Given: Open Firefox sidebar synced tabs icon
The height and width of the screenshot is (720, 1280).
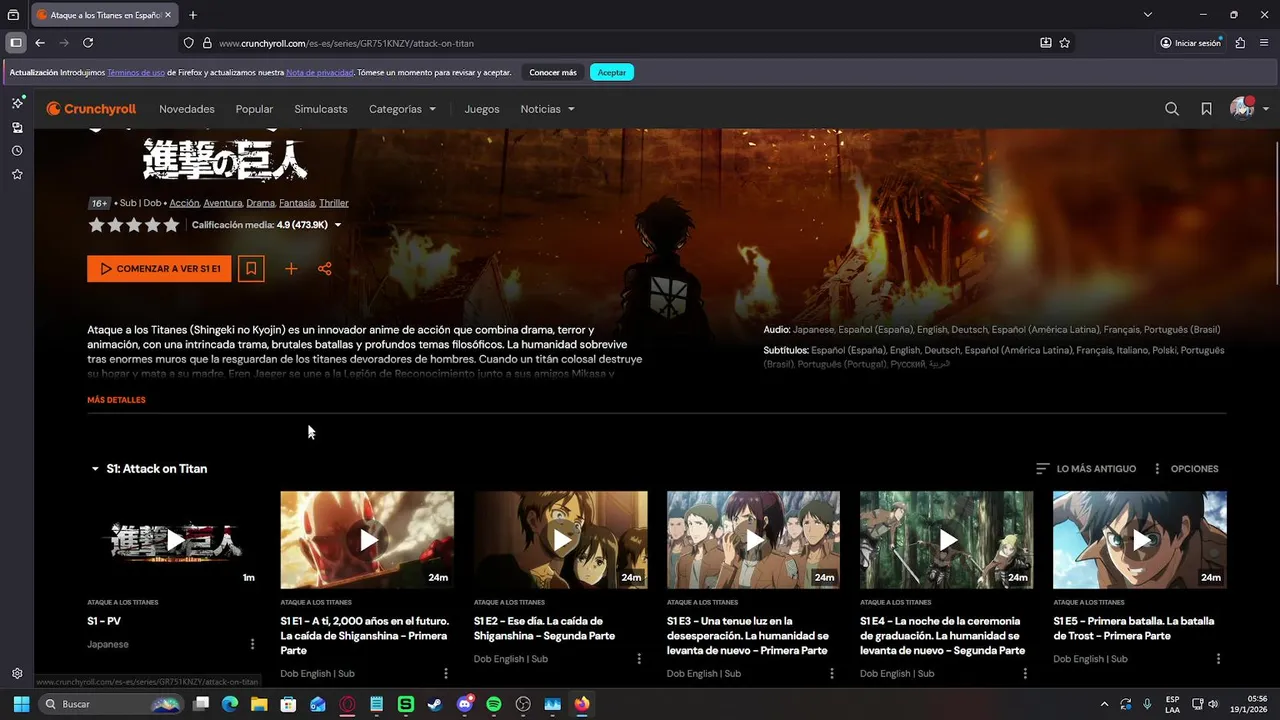Looking at the screenshot, I should point(17,128).
